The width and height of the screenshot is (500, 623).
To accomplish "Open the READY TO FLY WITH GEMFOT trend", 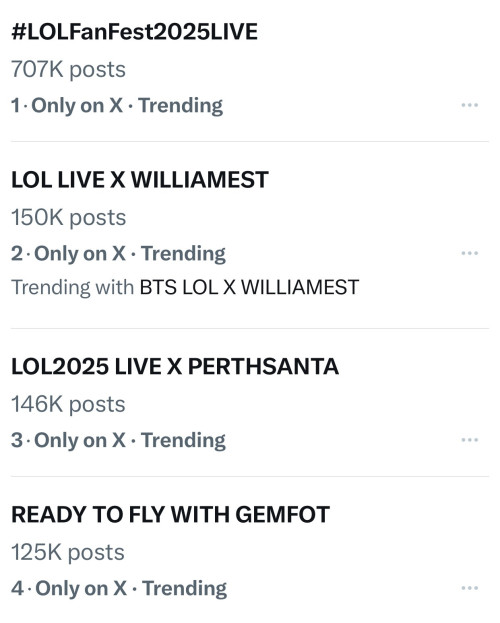I will (171, 515).
